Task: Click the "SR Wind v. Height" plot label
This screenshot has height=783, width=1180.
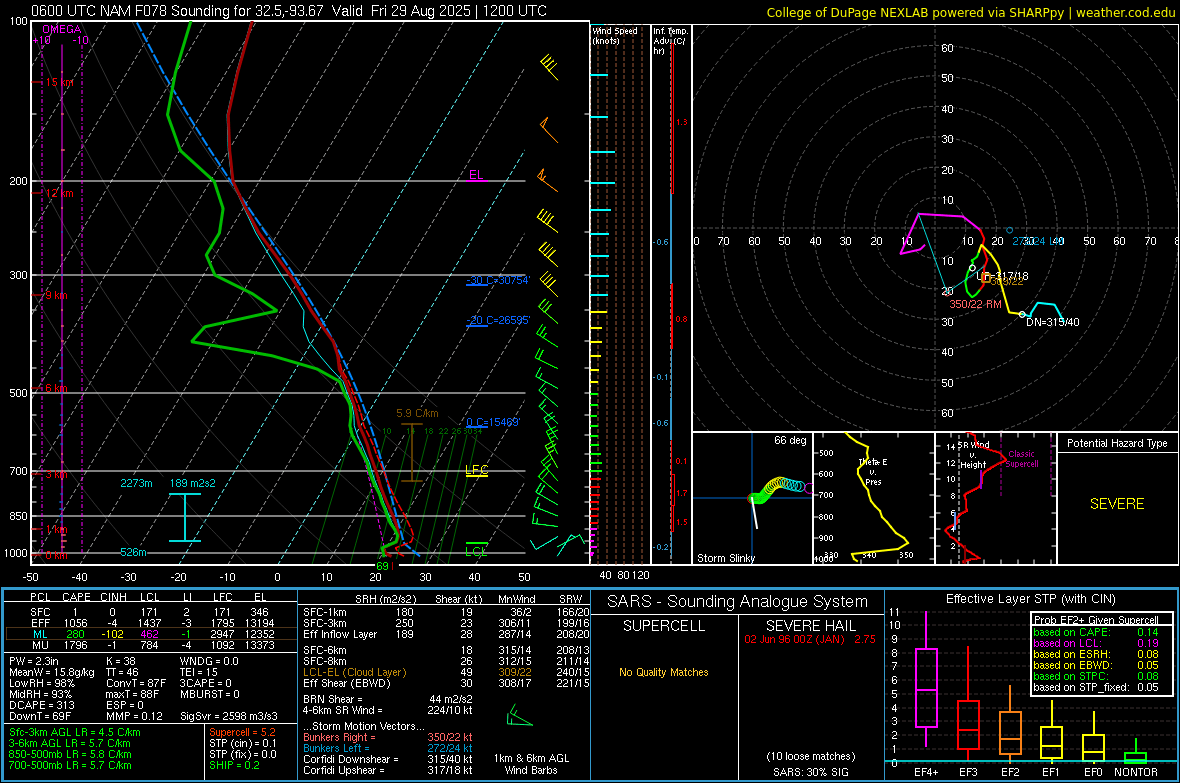Action: [972, 455]
